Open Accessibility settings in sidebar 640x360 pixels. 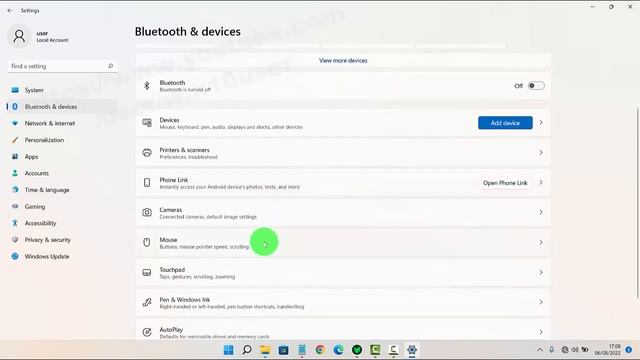[62, 223]
